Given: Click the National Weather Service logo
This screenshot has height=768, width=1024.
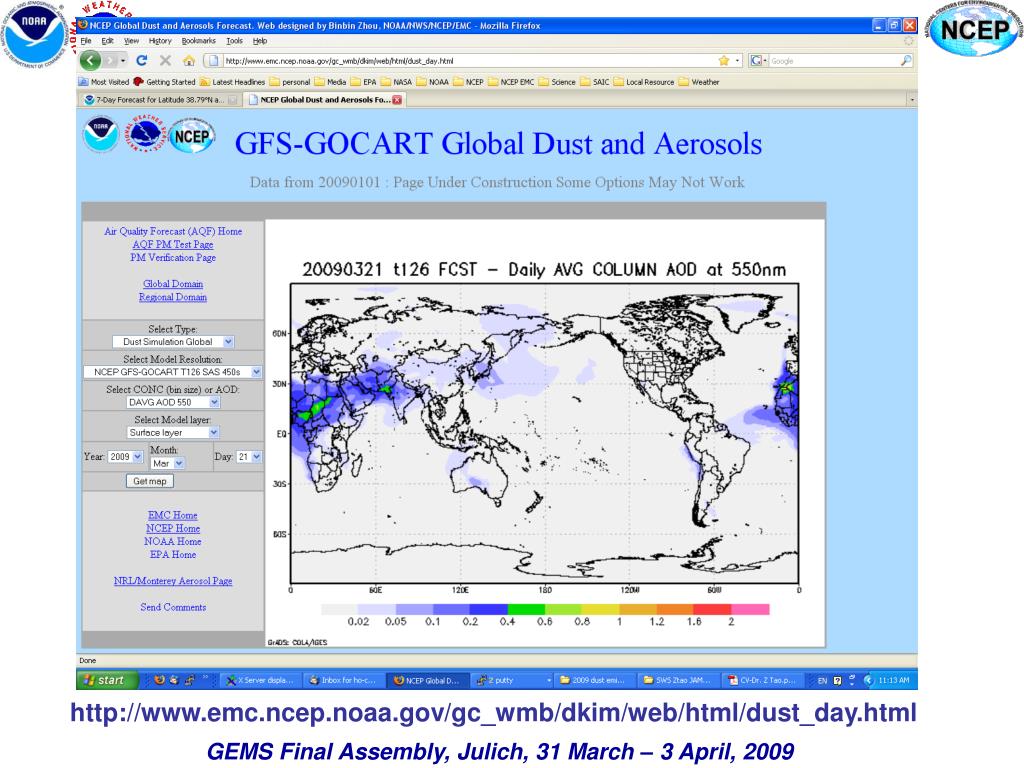Looking at the screenshot, I should coord(144,134).
